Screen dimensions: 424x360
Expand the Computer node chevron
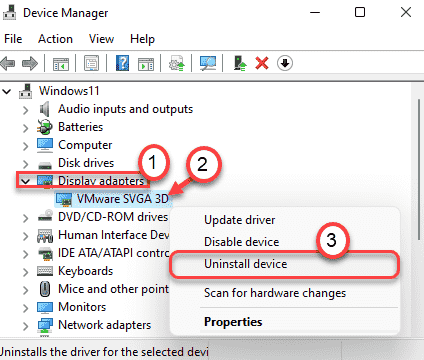26,146
